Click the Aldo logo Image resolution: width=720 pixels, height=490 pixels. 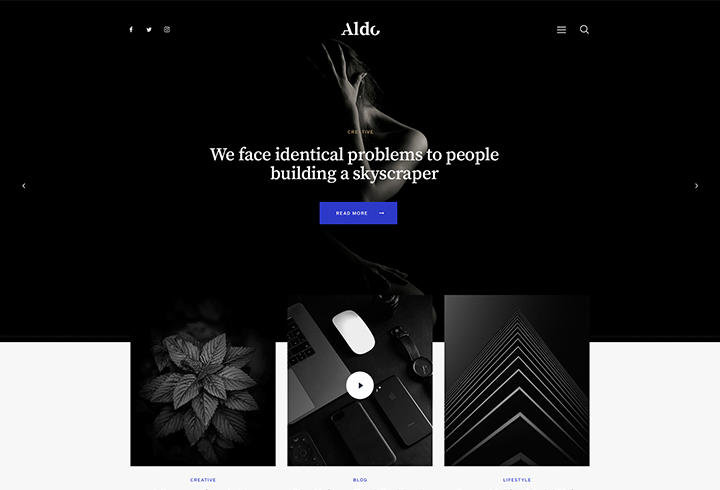click(x=360, y=29)
